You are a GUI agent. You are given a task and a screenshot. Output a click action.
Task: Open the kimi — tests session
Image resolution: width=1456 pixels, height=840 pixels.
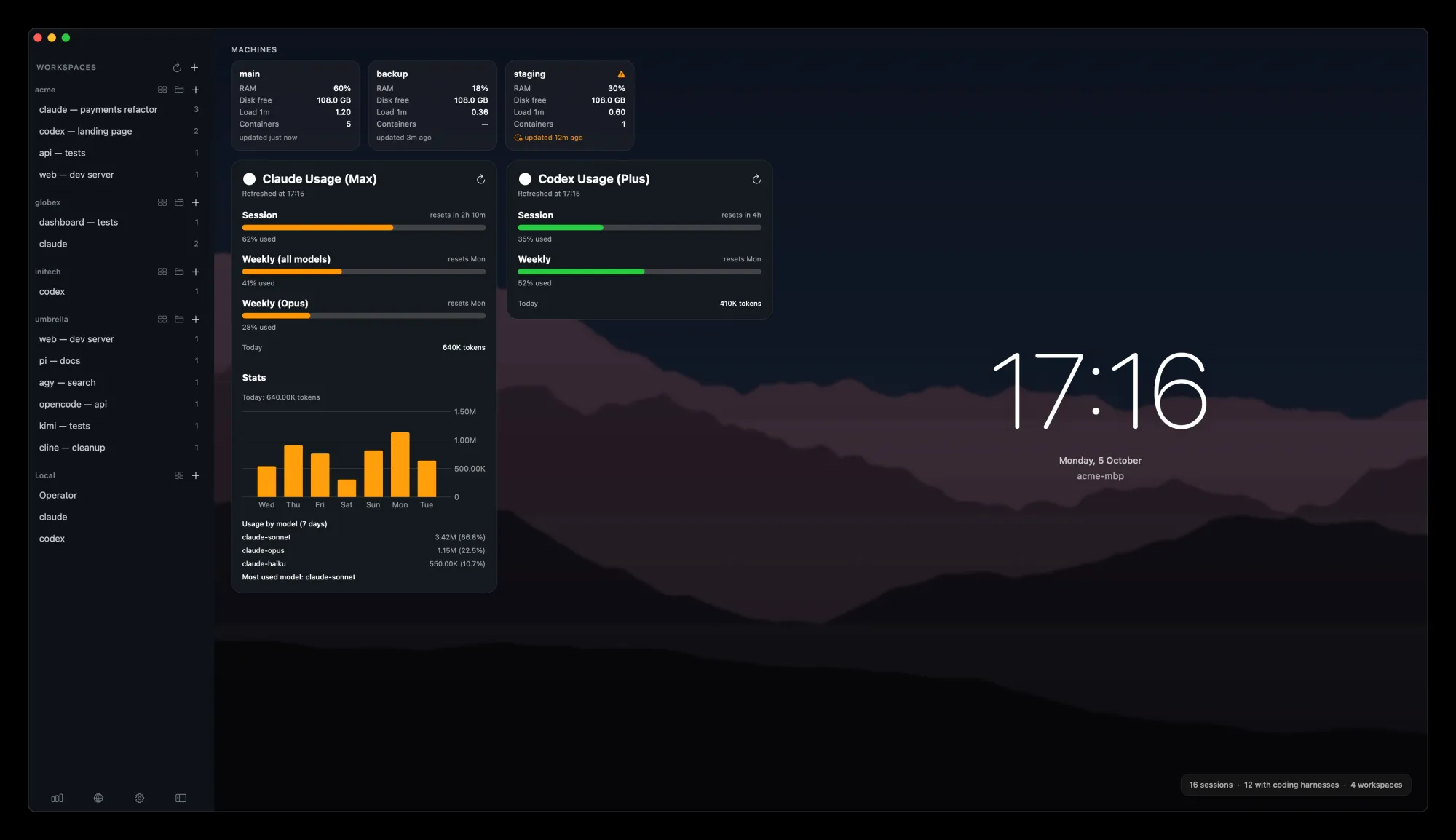click(119, 426)
